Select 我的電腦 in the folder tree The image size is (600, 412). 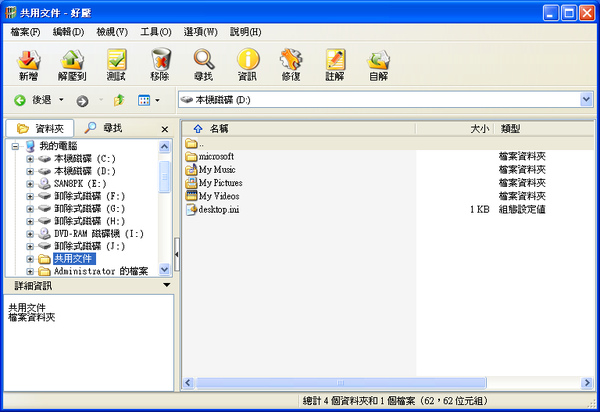tap(58, 146)
